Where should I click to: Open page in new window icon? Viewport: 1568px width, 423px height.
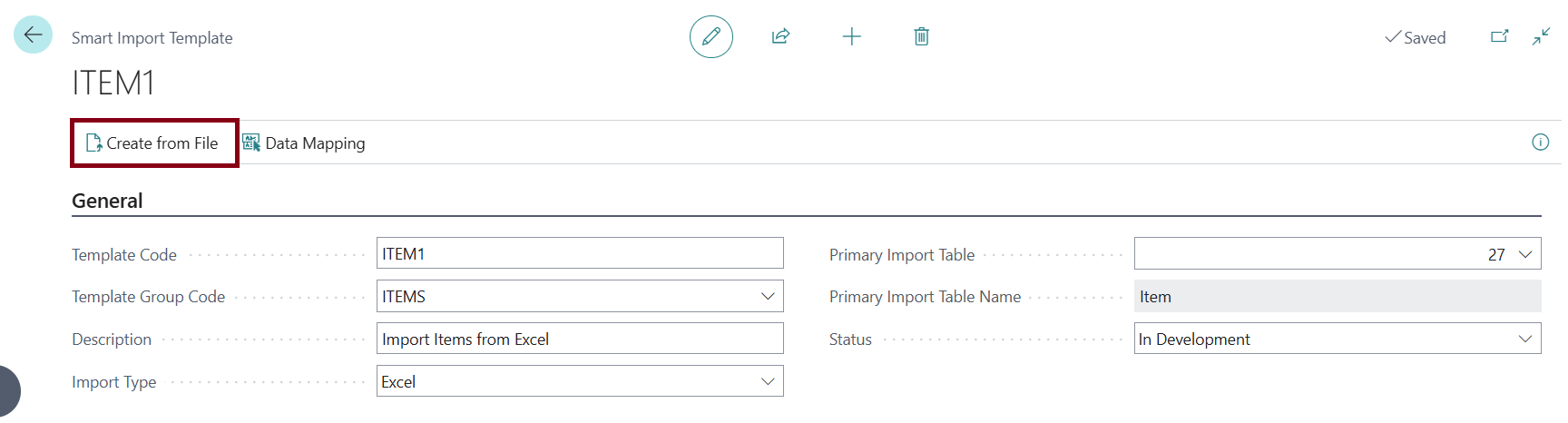pyautogui.click(x=1499, y=36)
